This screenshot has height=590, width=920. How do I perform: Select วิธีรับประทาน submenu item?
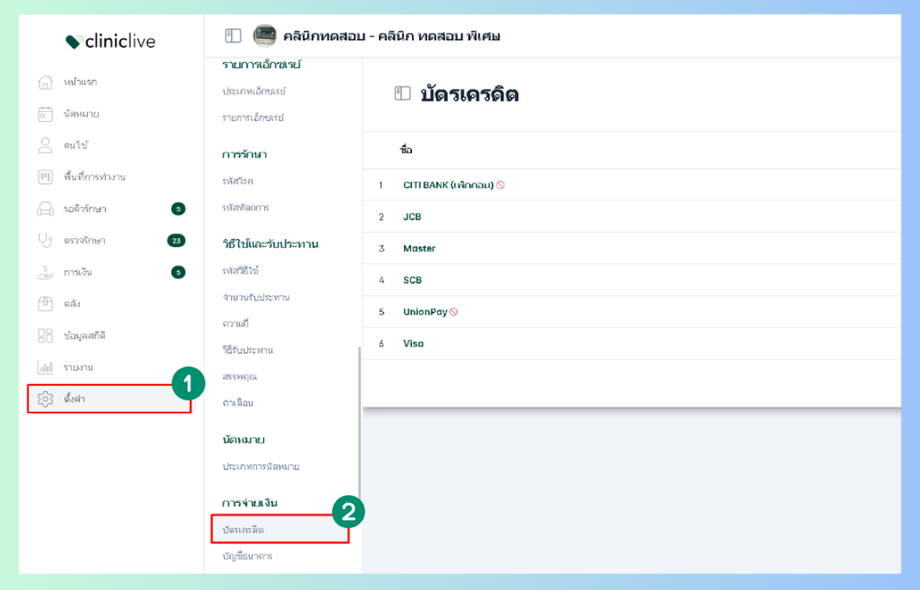click(248, 350)
